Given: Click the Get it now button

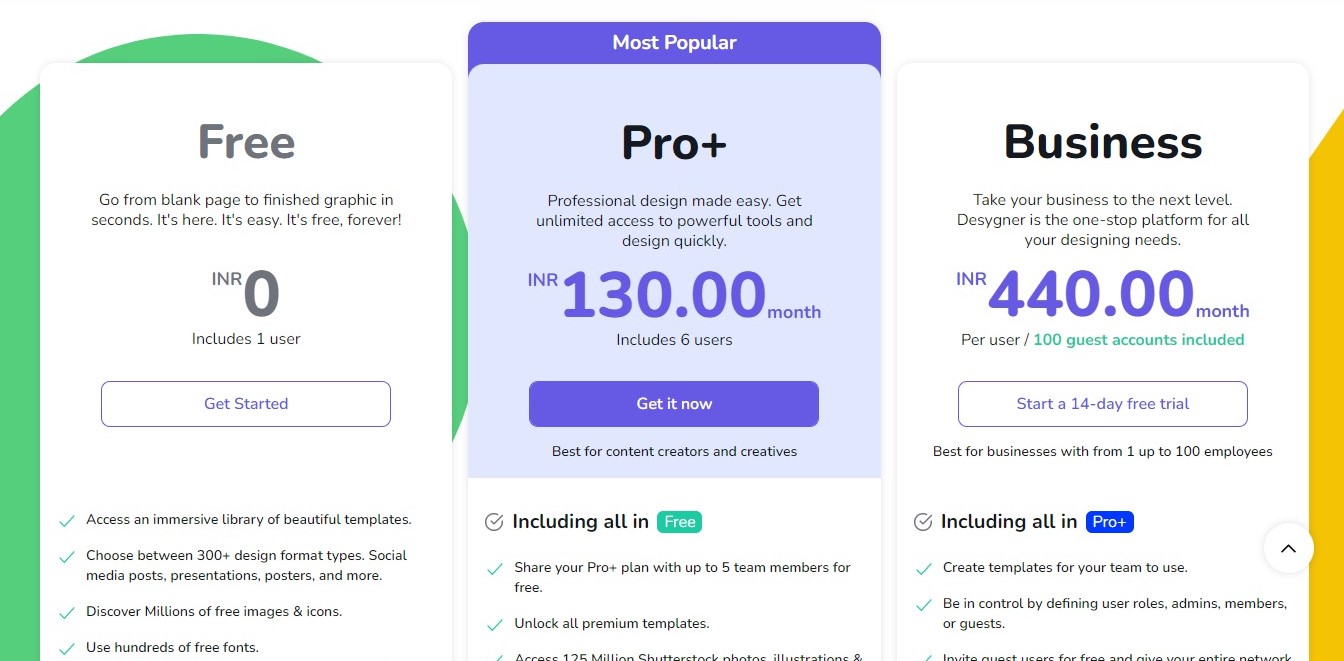Looking at the screenshot, I should click(x=674, y=404).
